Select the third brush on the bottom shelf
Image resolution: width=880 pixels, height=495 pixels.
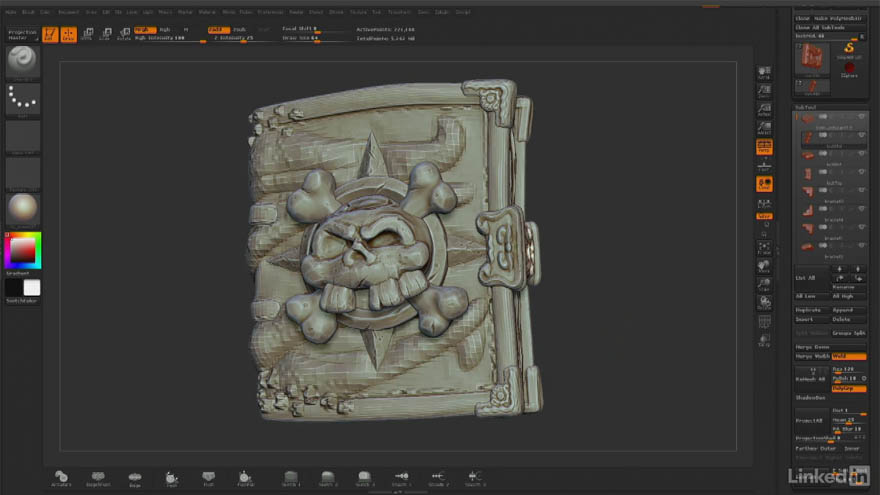pos(135,478)
